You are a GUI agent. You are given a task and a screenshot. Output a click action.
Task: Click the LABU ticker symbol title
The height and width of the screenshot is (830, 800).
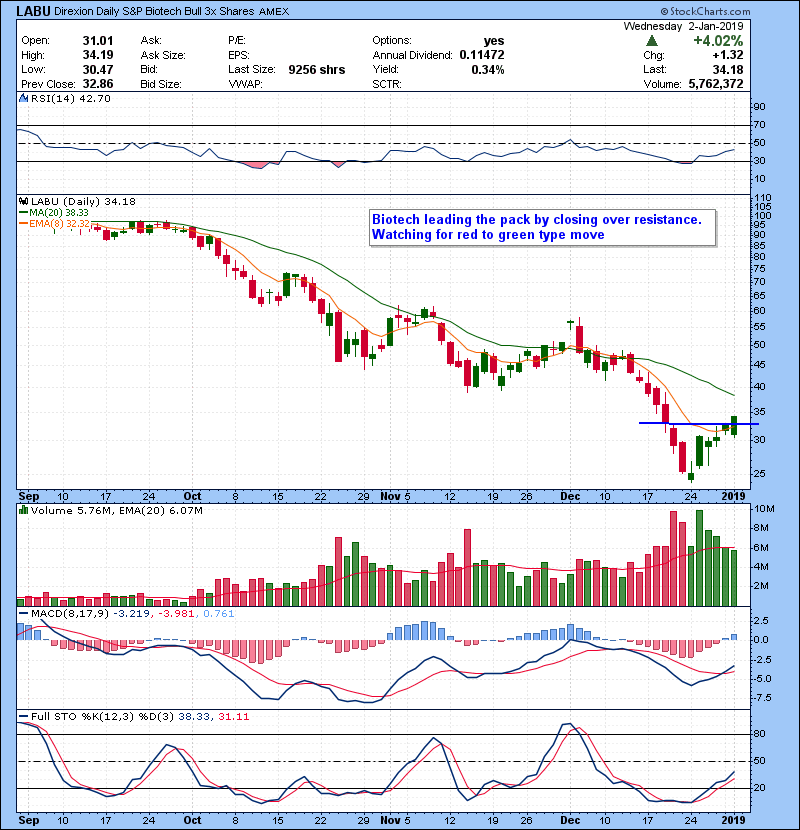point(33,11)
